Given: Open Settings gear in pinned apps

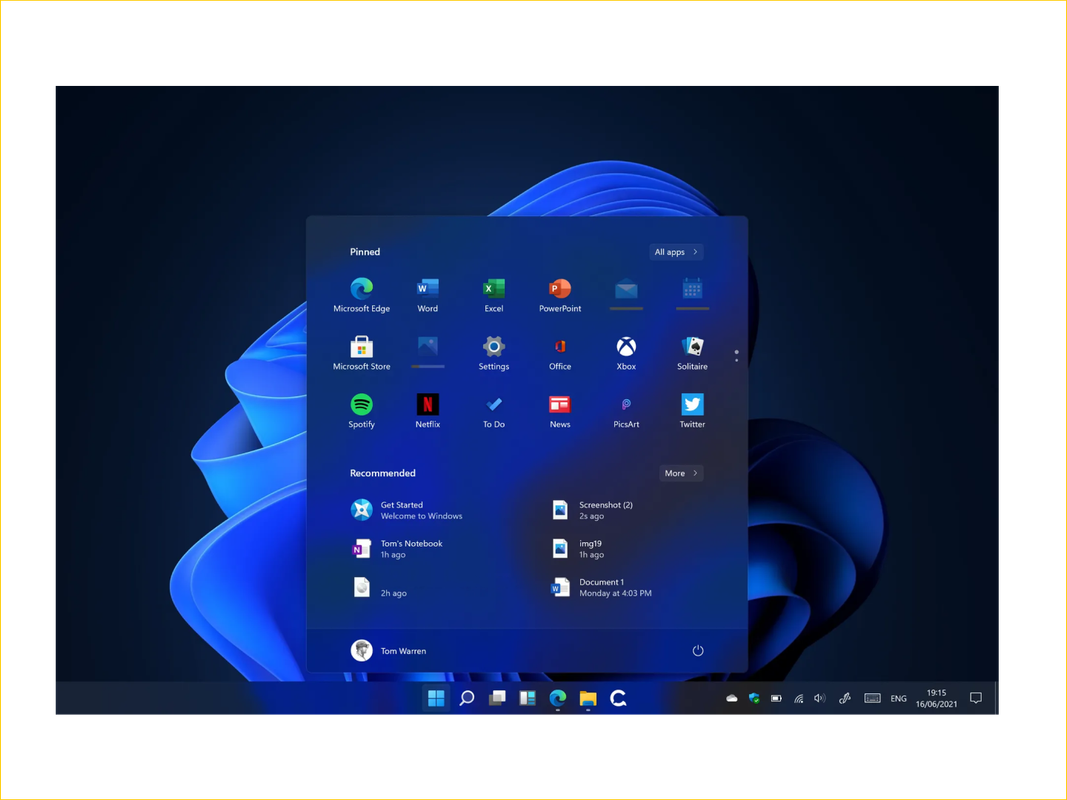Looking at the screenshot, I should point(493,352).
